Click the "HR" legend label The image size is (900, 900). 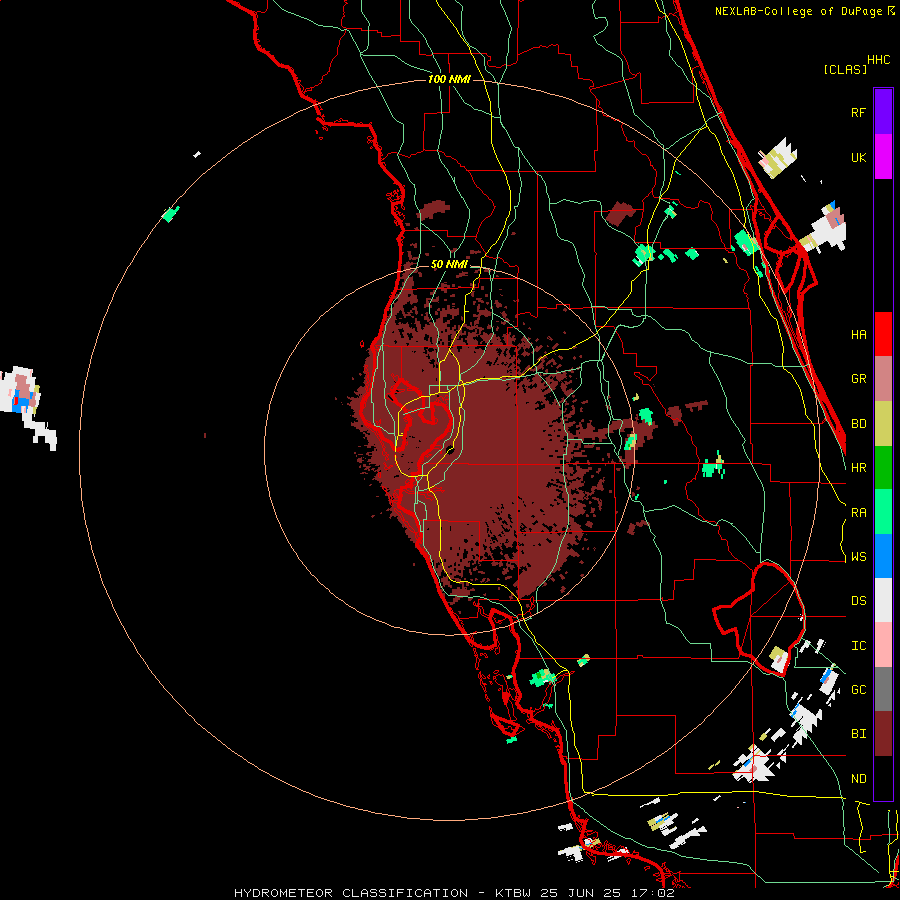[859, 468]
